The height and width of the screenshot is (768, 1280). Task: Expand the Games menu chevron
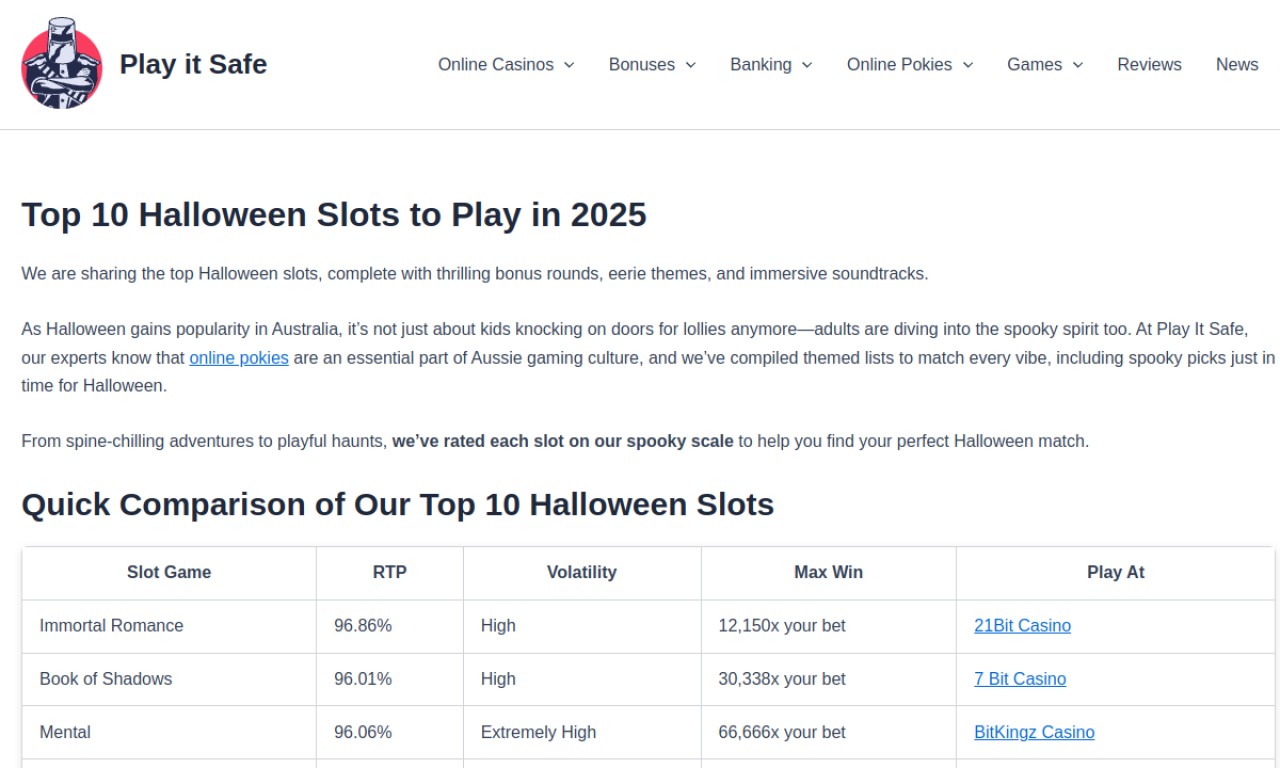coord(1078,64)
